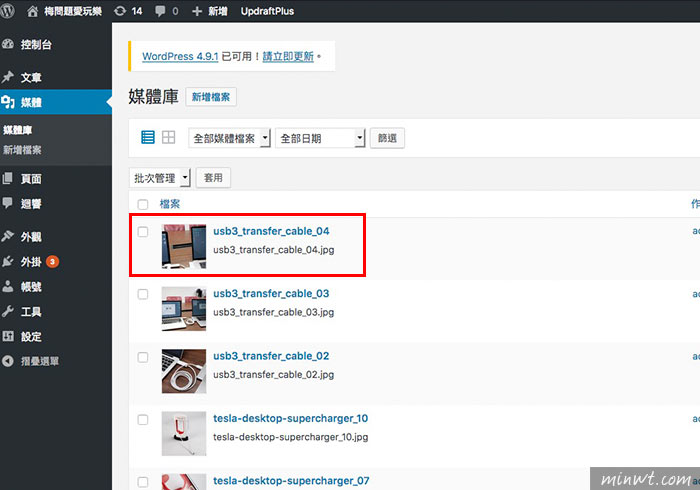Switch to list view icon
The image size is (700, 490).
click(x=148, y=137)
